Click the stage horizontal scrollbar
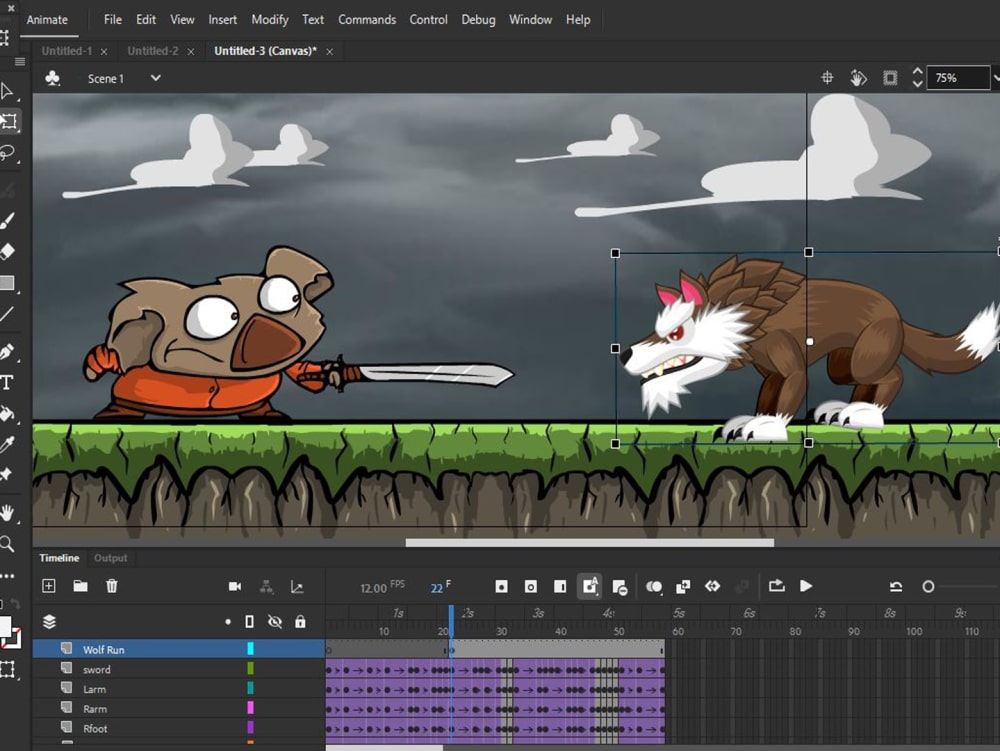This screenshot has width=1000, height=751. (x=590, y=543)
